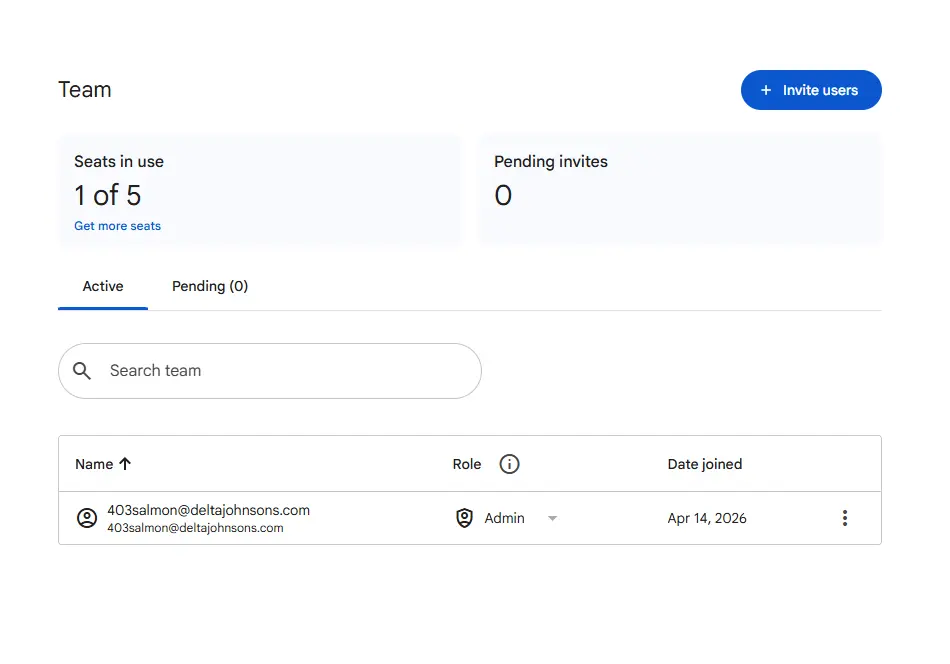The height and width of the screenshot is (664, 950).
Task: Sort by the Name column header
Action: [x=94, y=464]
